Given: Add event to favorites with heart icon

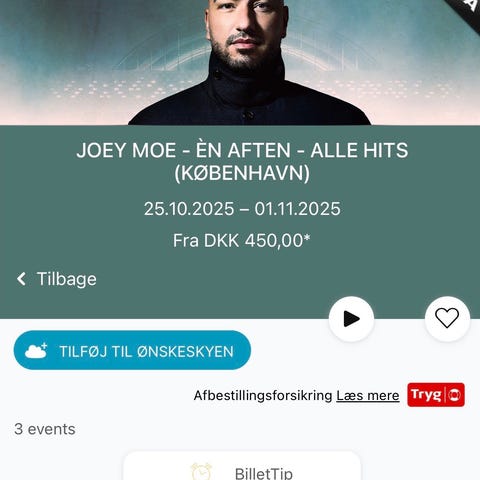Looking at the screenshot, I should (447, 318).
